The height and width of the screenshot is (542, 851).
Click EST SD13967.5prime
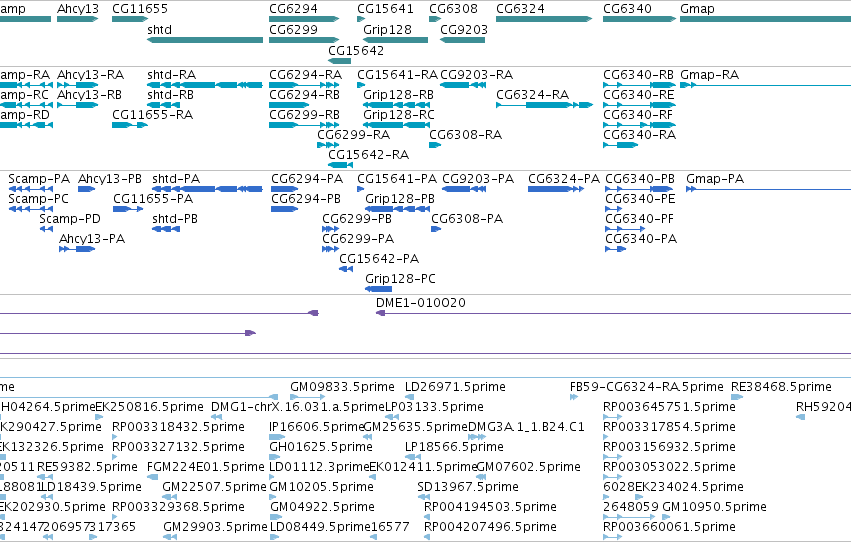468,487
